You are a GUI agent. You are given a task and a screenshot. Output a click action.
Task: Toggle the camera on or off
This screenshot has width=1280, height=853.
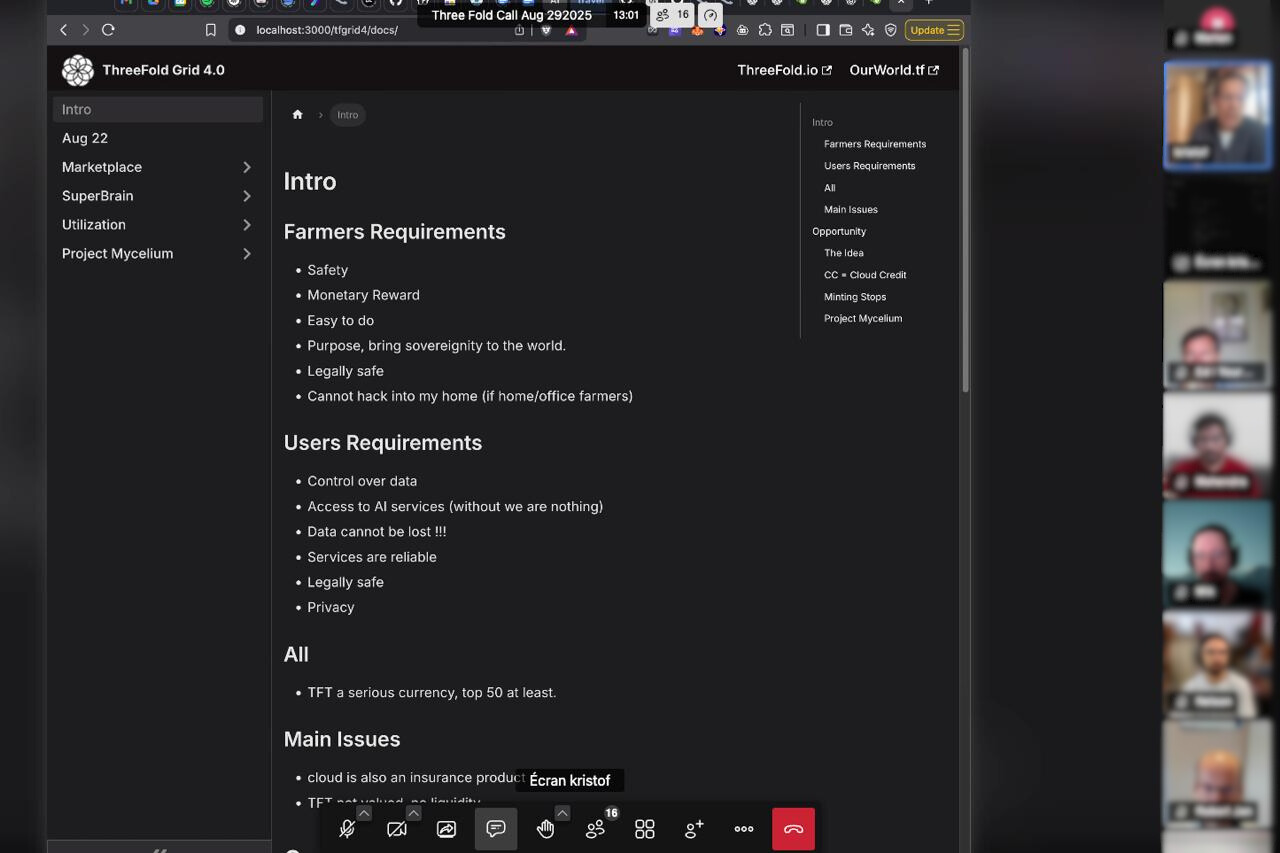point(397,829)
